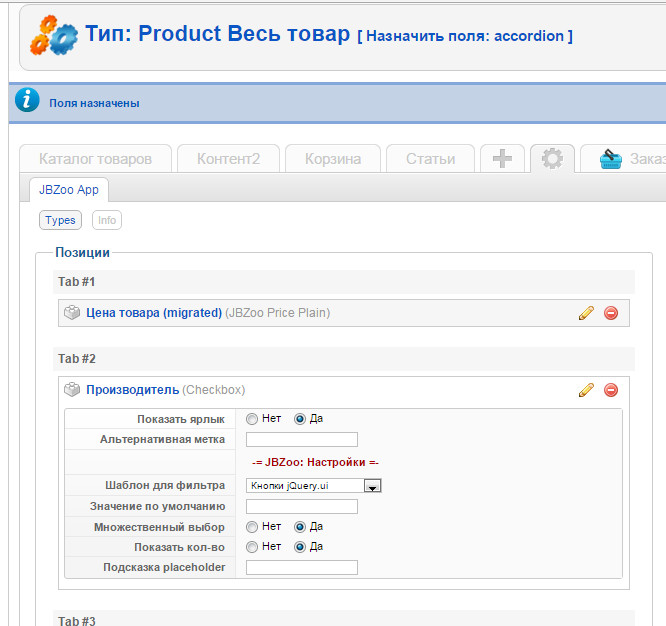Select Нет for Множественный выбор
Viewport: 666px width, 626px height.
point(252,526)
